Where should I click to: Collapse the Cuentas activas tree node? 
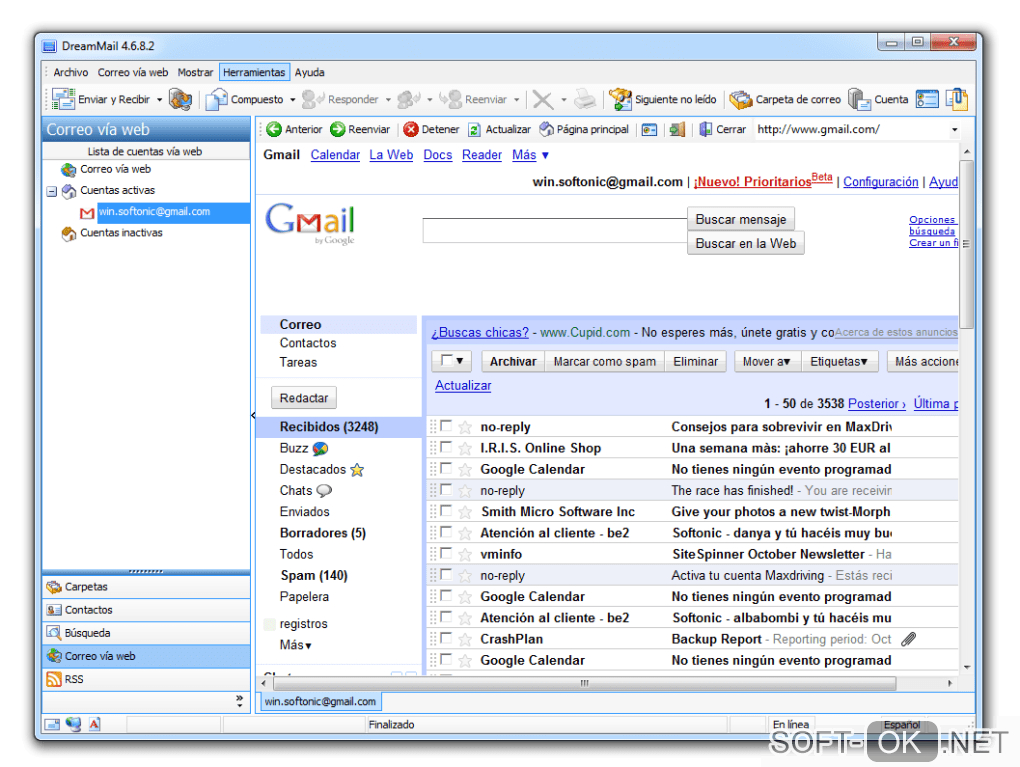point(51,191)
